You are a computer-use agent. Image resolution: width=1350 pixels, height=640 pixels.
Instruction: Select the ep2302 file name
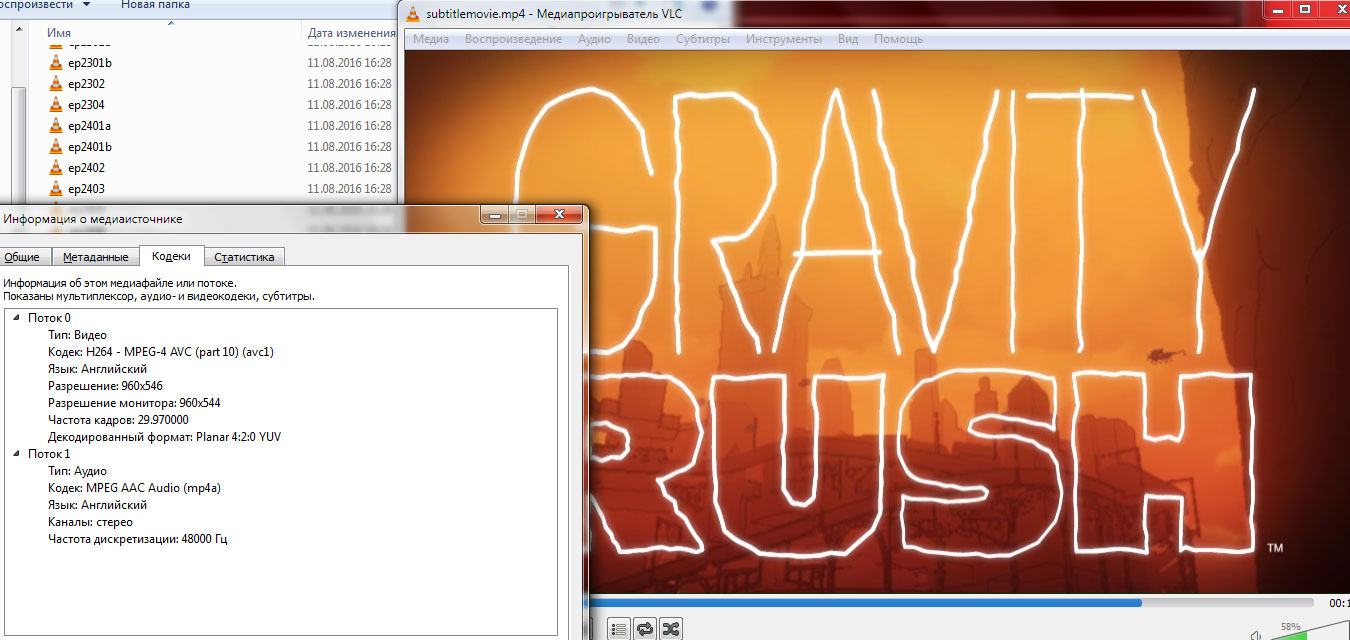86,84
